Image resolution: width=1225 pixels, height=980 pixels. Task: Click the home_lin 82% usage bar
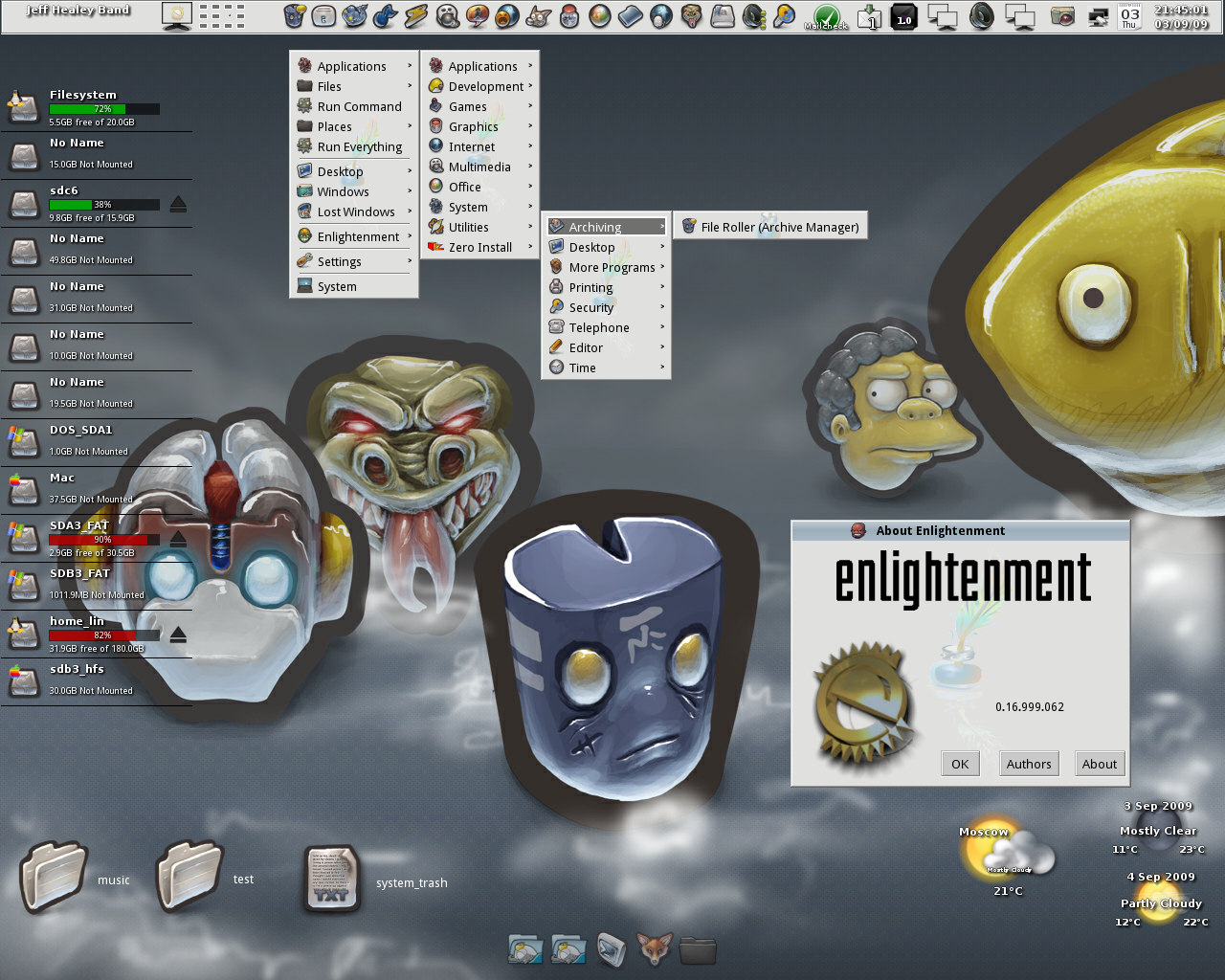[104, 635]
